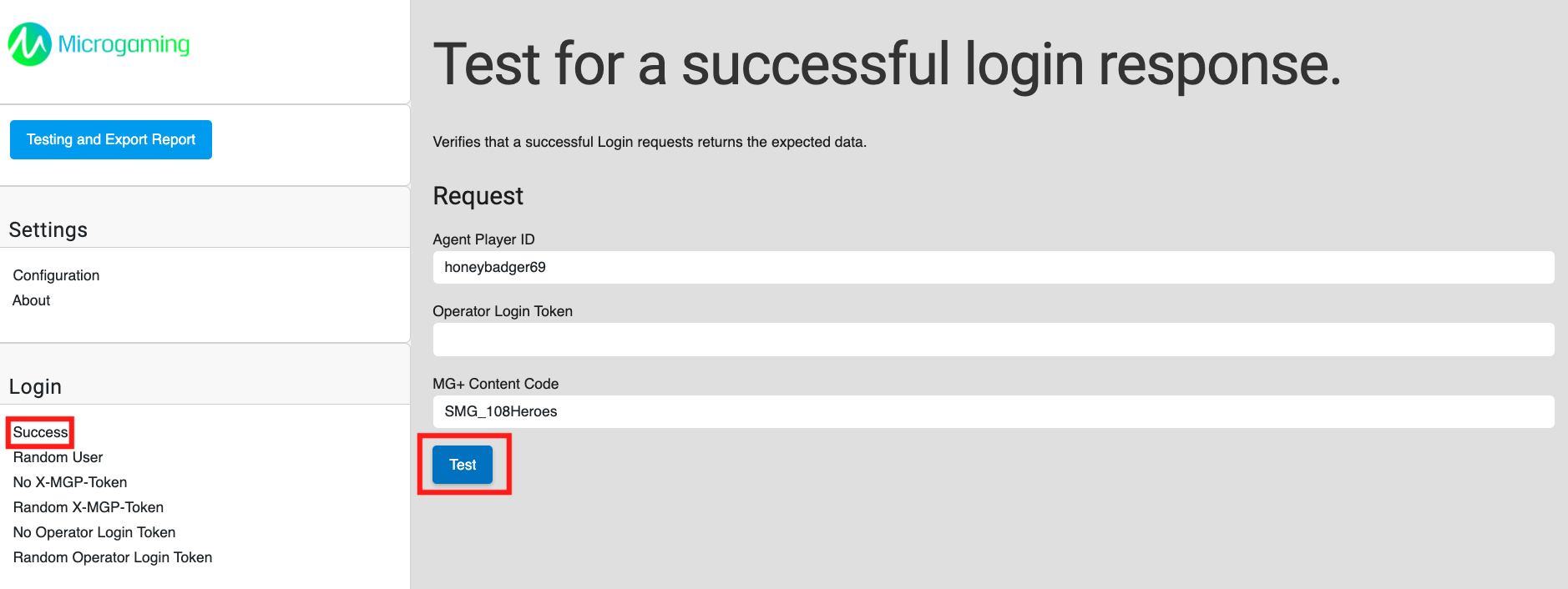Choose the Random X-MGP-Token test
The image size is (1568, 589).
pyautogui.click(x=88, y=507)
